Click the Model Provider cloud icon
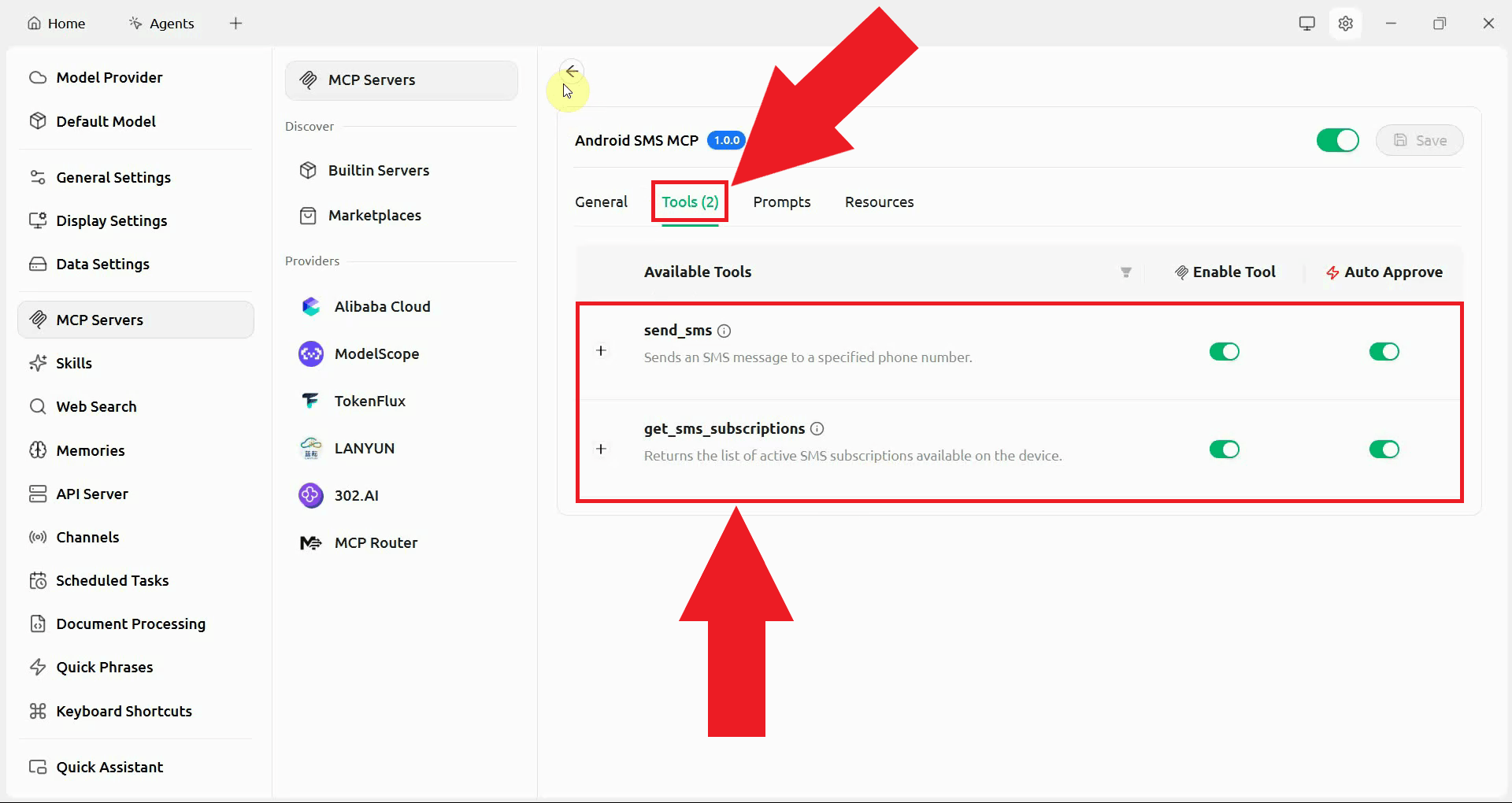The image size is (1512, 803). (x=38, y=77)
